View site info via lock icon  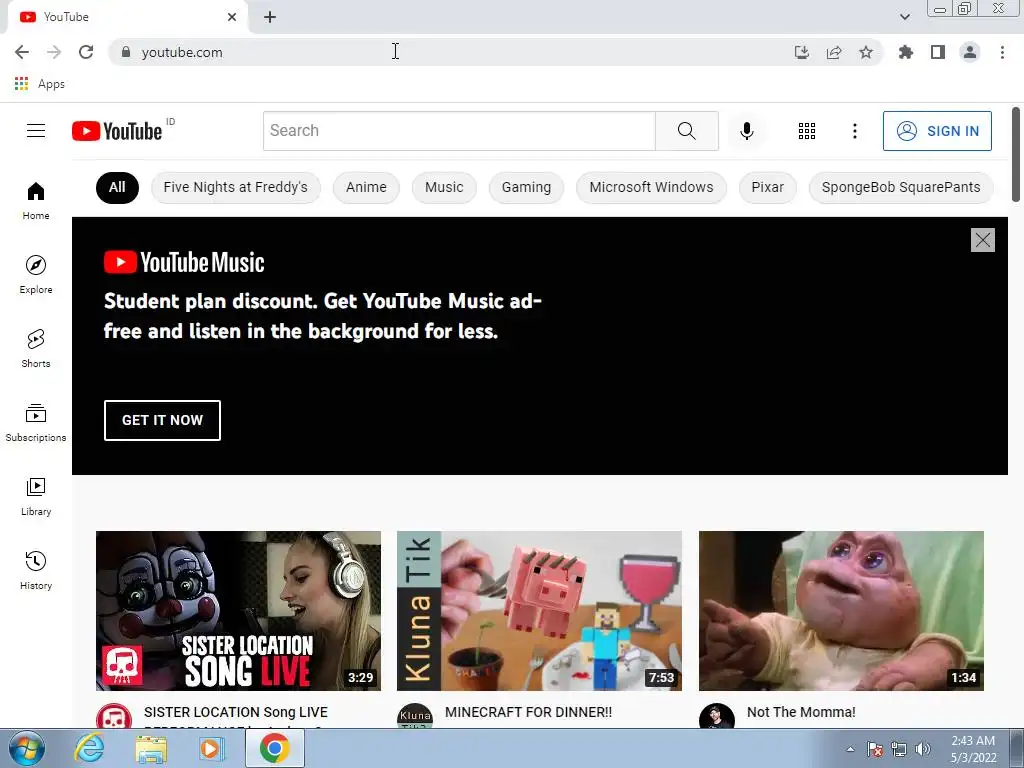tap(126, 52)
